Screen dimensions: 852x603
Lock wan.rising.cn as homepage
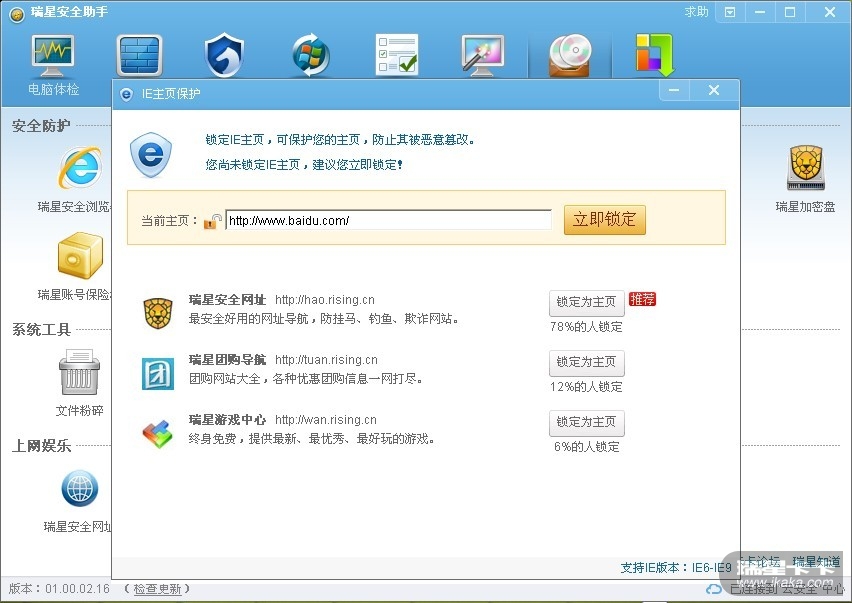tap(587, 423)
